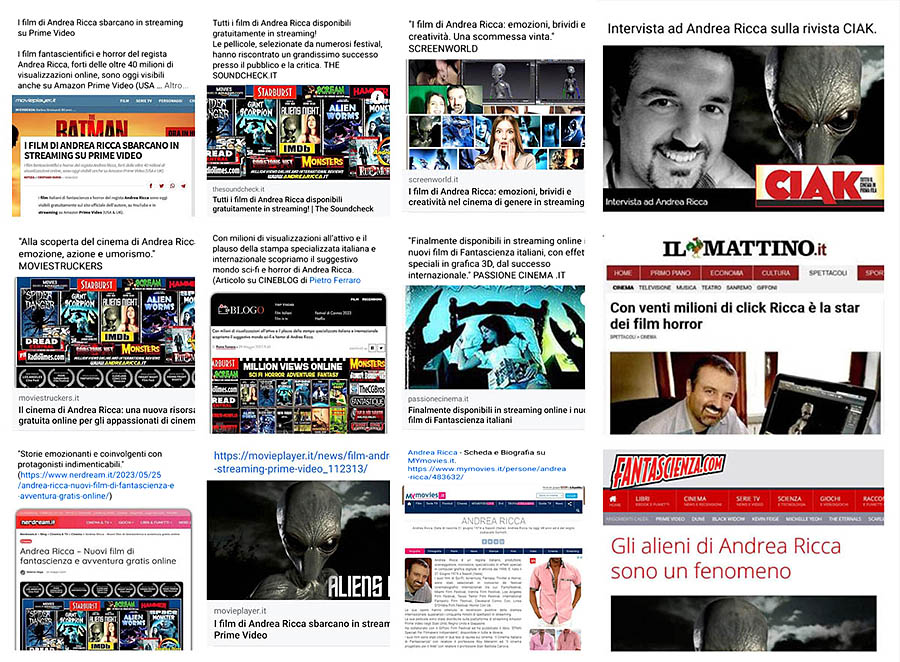Image resolution: width=900 pixels, height=662 pixels.
Task: Click the ALIENS alien head thumbnail from movieplayer.it
Action: [298, 540]
